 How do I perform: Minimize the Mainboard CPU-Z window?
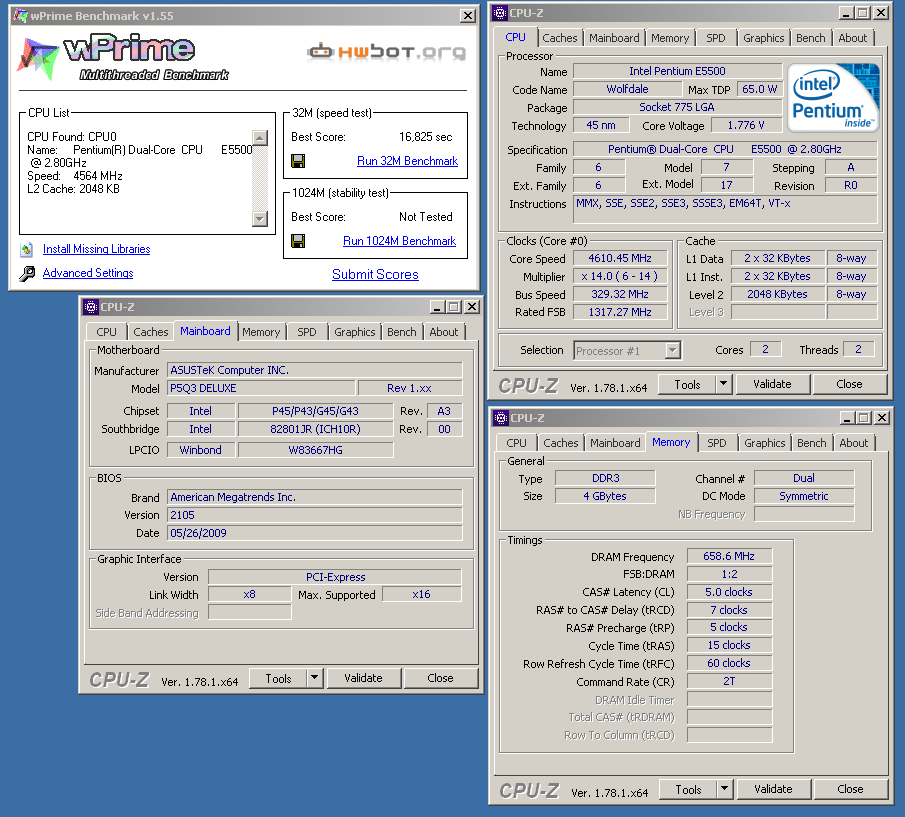coord(437,307)
